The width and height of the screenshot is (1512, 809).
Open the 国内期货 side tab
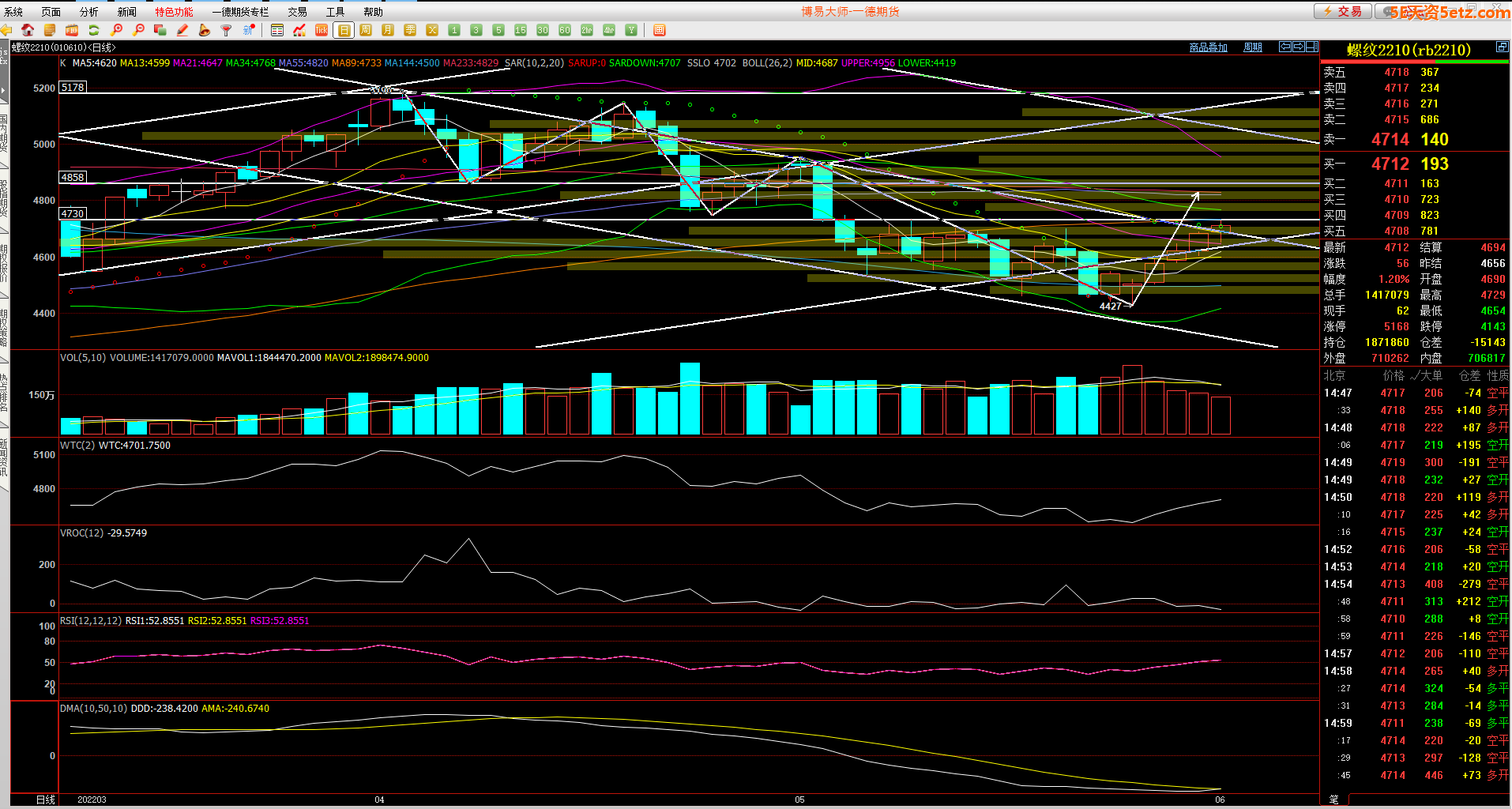click(4, 134)
